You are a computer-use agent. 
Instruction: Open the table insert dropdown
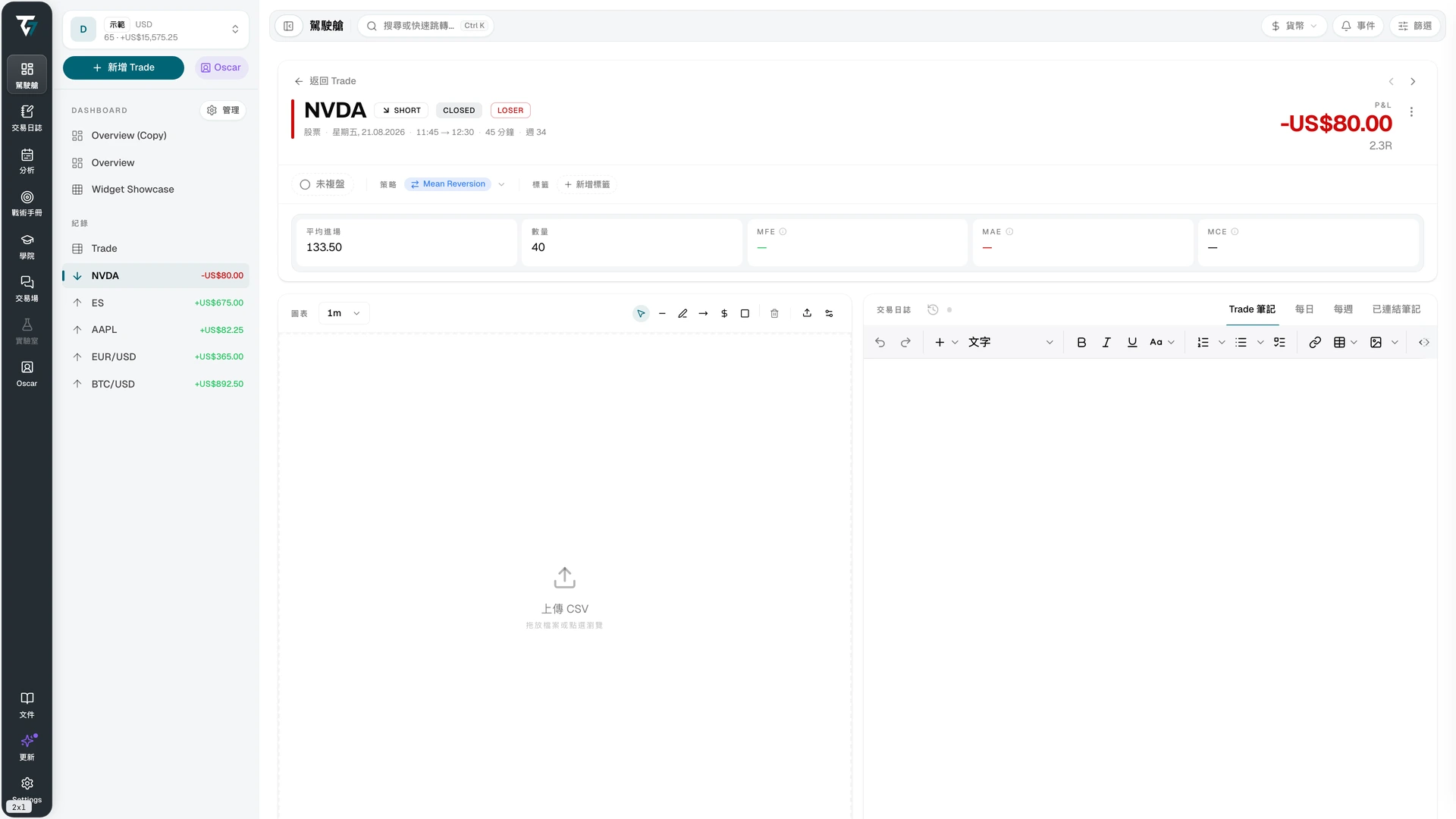coord(1345,343)
